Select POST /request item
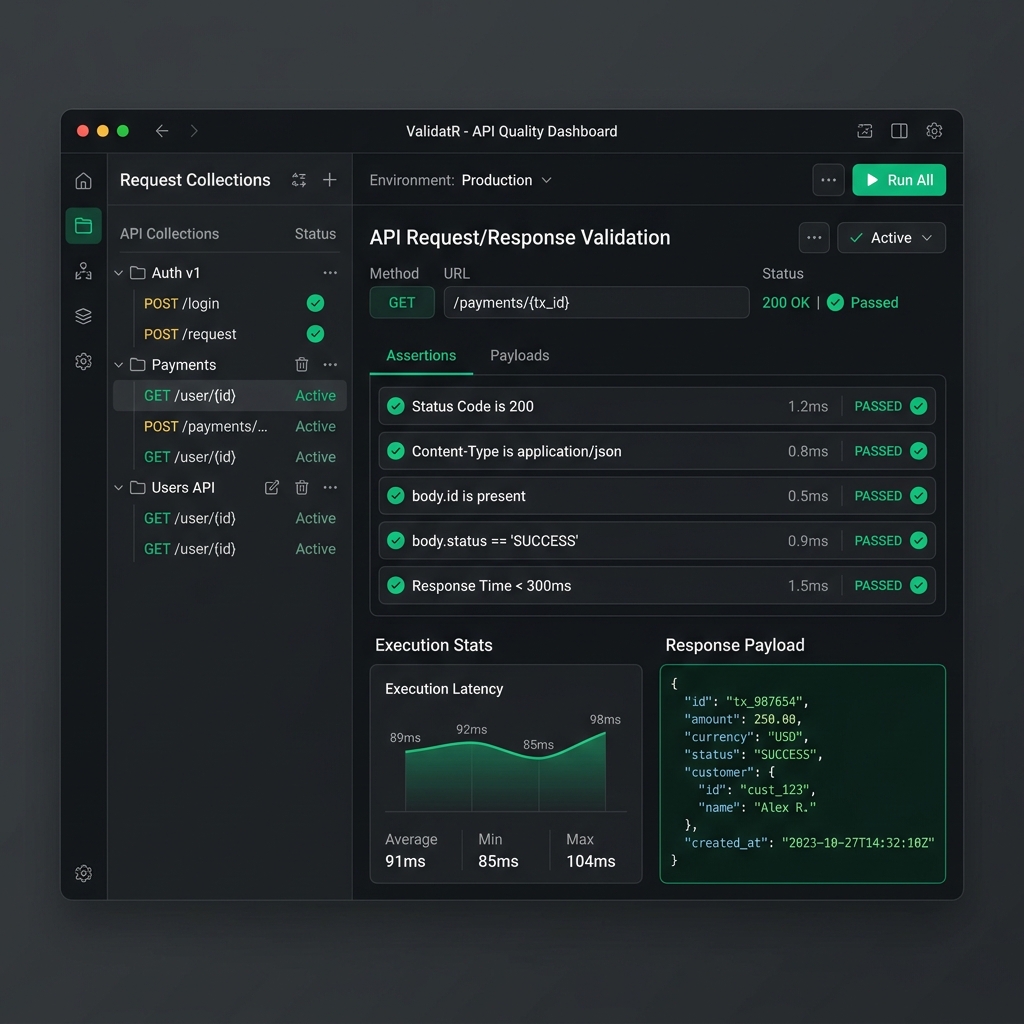 (x=230, y=334)
